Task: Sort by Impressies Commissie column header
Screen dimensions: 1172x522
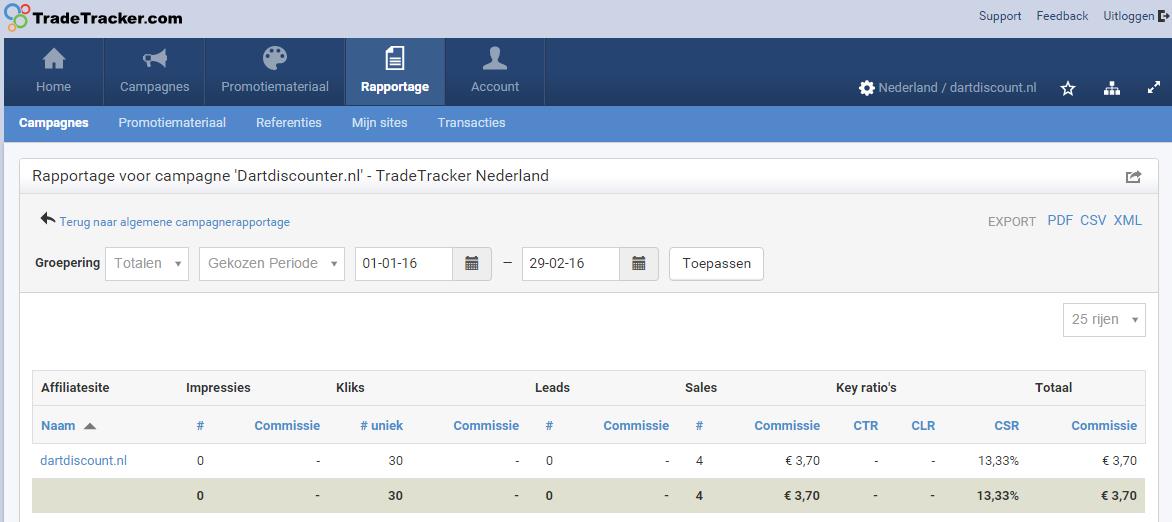Action: pos(287,426)
